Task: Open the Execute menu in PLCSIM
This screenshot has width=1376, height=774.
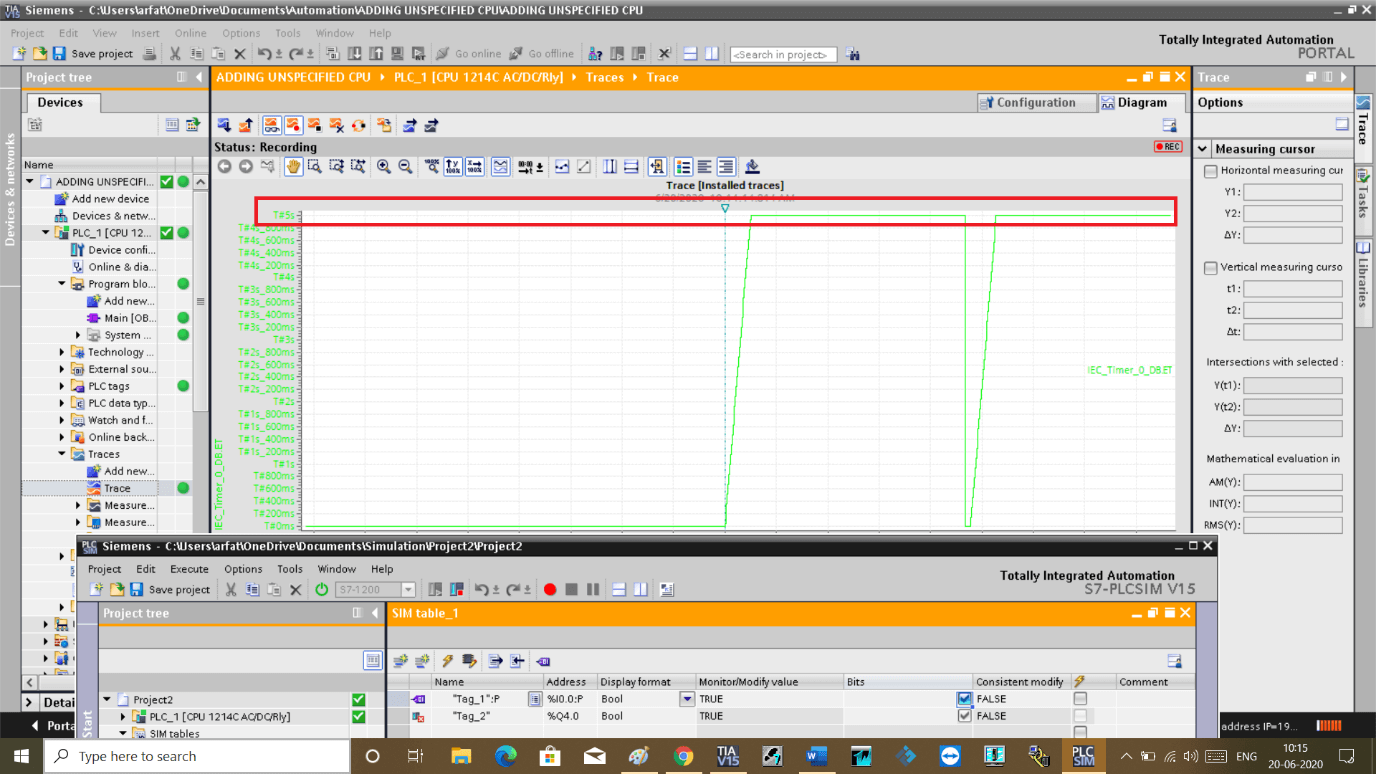Action: pos(189,569)
